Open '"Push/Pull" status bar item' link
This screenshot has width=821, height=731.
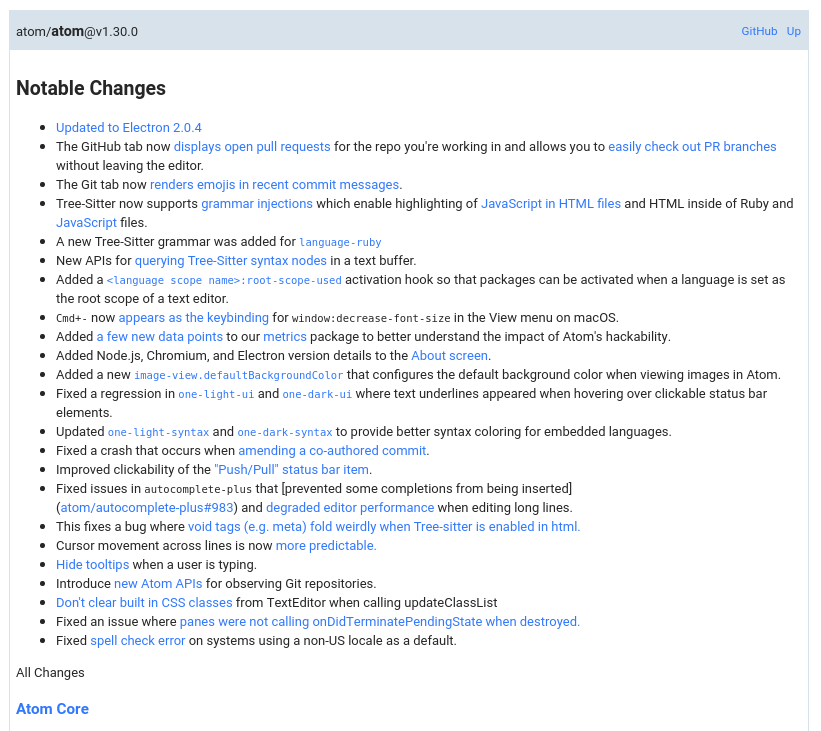292,470
